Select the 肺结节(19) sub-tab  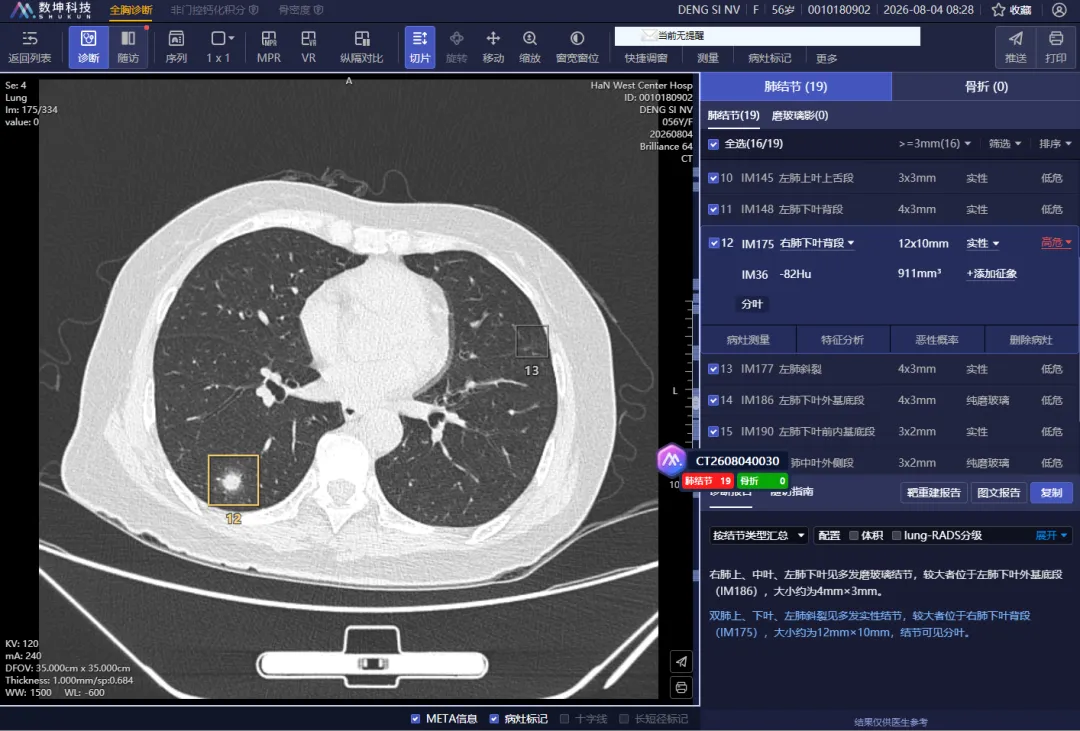(x=734, y=115)
